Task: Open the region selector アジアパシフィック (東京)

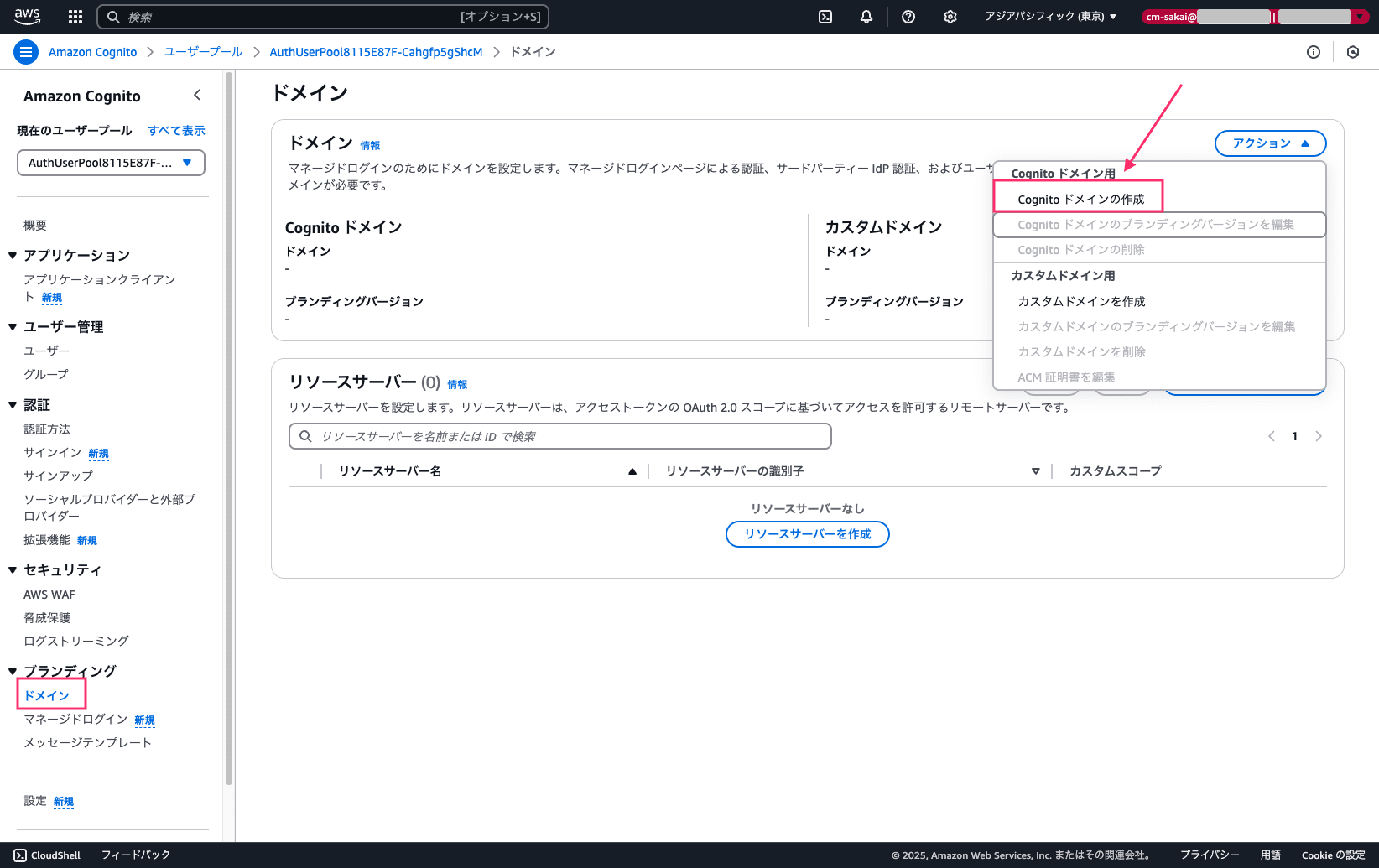Action: (x=1051, y=17)
